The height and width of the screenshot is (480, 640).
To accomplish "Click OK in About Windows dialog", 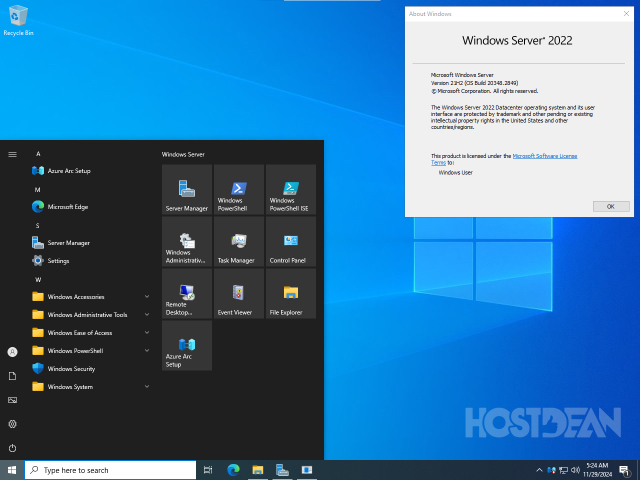I will (x=611, y=207).
